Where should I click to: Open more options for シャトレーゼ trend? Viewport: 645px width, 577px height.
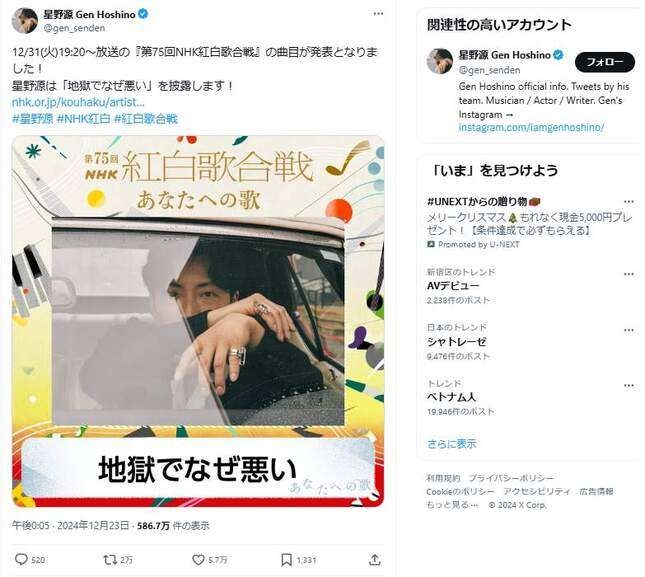[x=629, y=330]
